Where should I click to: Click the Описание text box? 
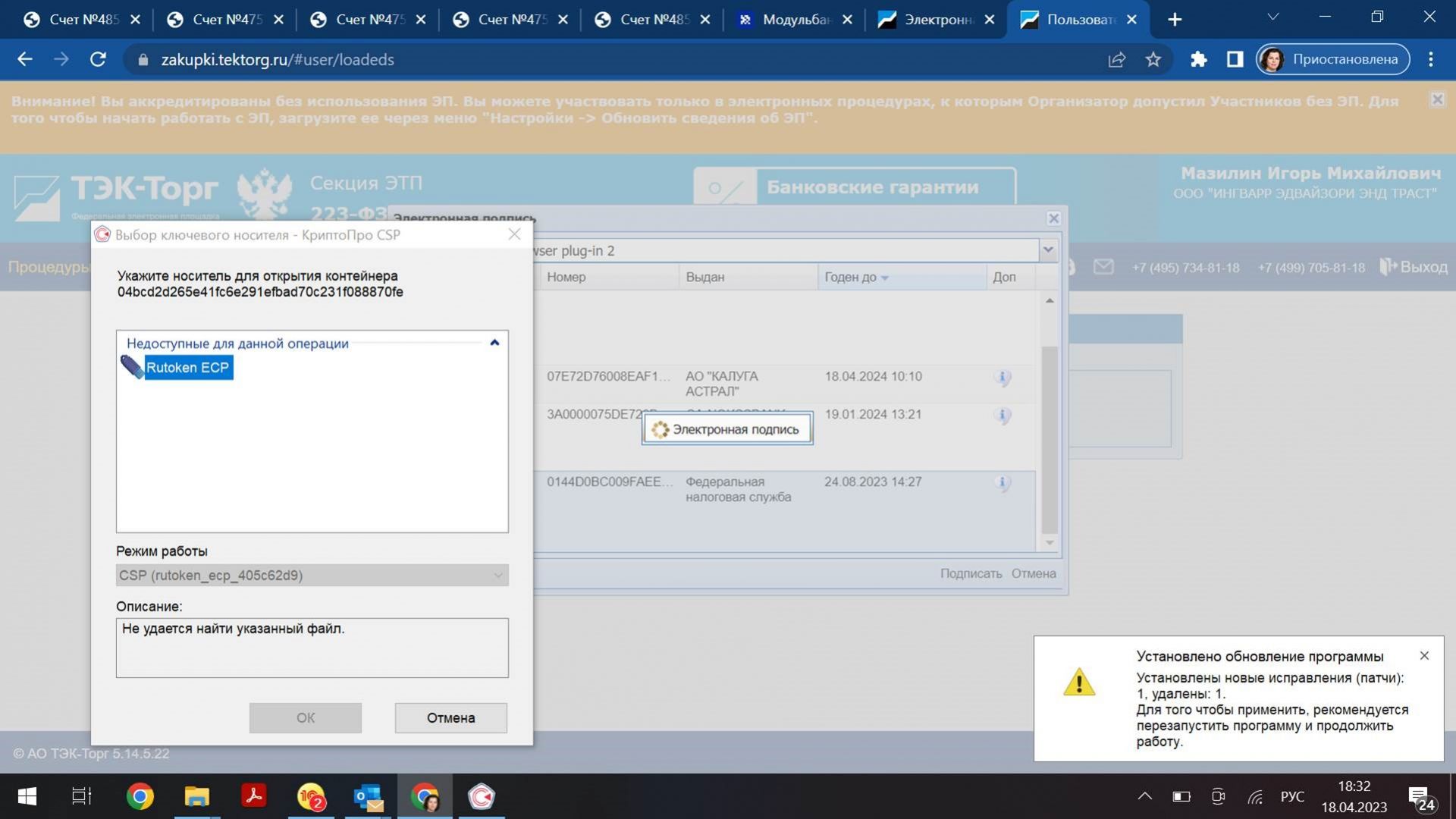coord(312,648)
